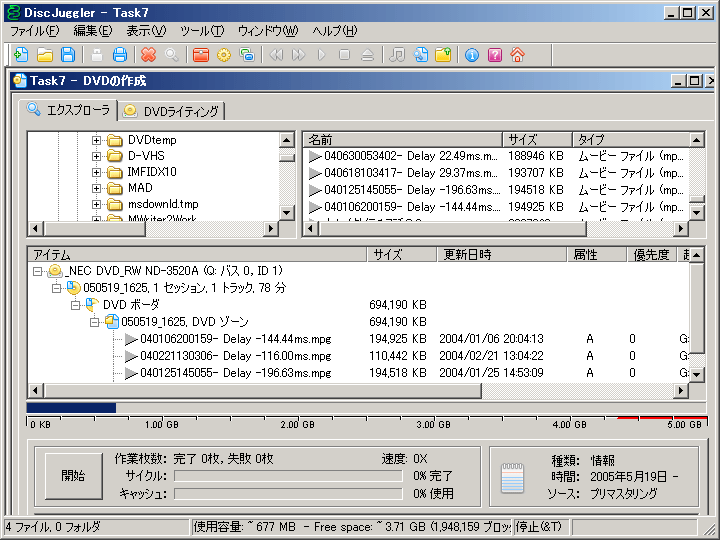This screenshot has height=540, width=720.
Task: Click the サイクル progress bar
Action: [288, 476]
